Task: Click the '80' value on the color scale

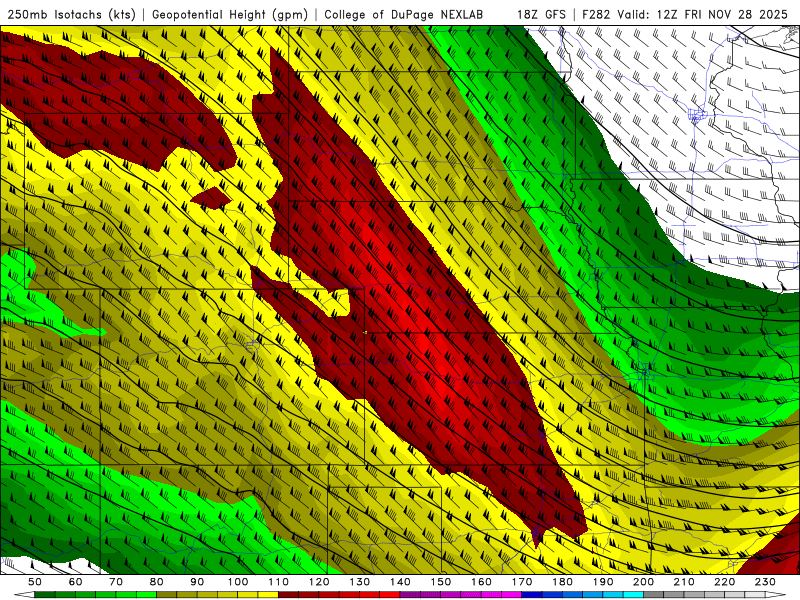Action: (157, 582)
